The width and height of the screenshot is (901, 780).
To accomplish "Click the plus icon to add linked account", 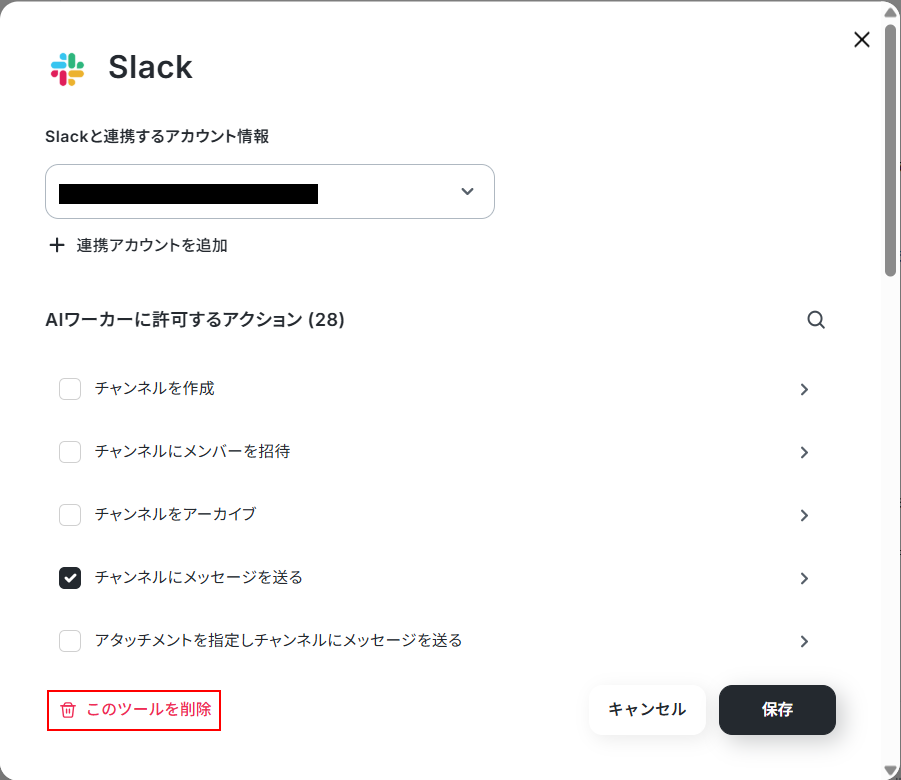I will 57,245.
